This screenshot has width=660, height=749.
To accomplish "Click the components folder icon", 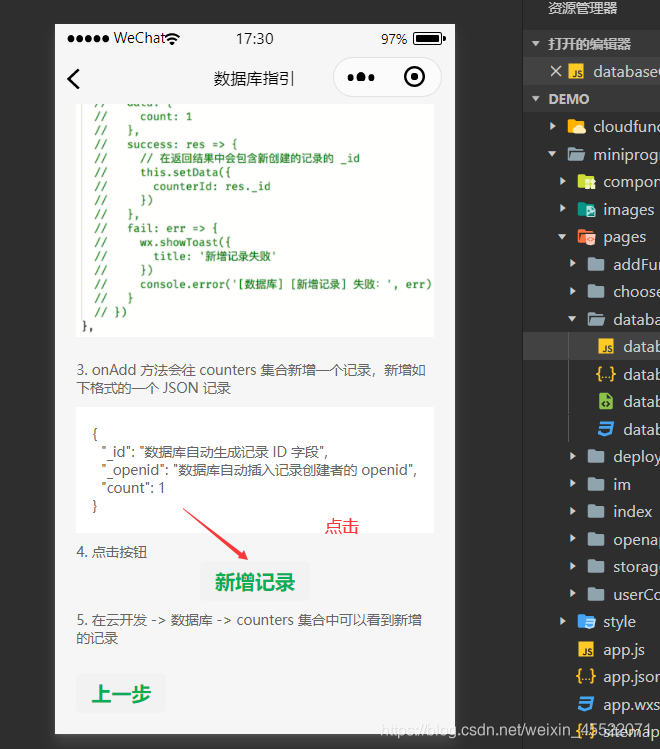I will pyautogui.click(x=586, y=182).
